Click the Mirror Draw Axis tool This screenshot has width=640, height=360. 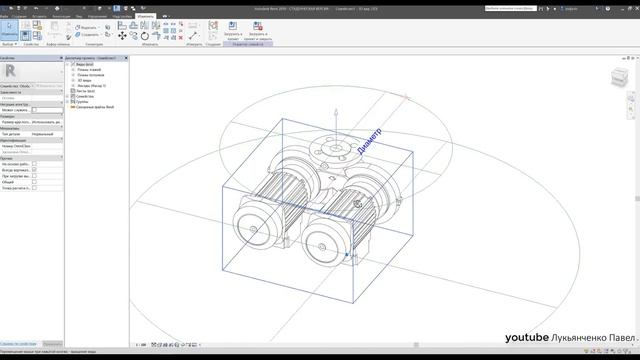click(x=156, y=26)
